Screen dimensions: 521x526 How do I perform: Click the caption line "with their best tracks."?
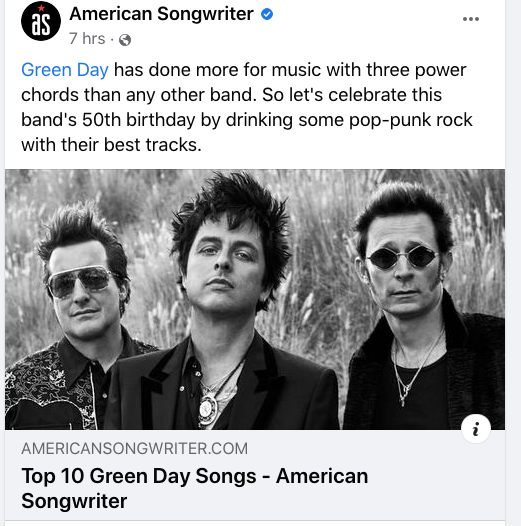tap(111, 145)
